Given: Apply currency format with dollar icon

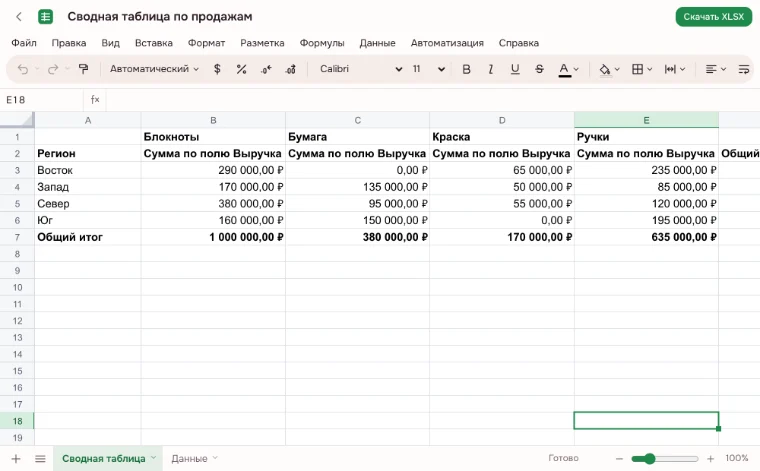Looking at the screenshot, I should point(217,69).
